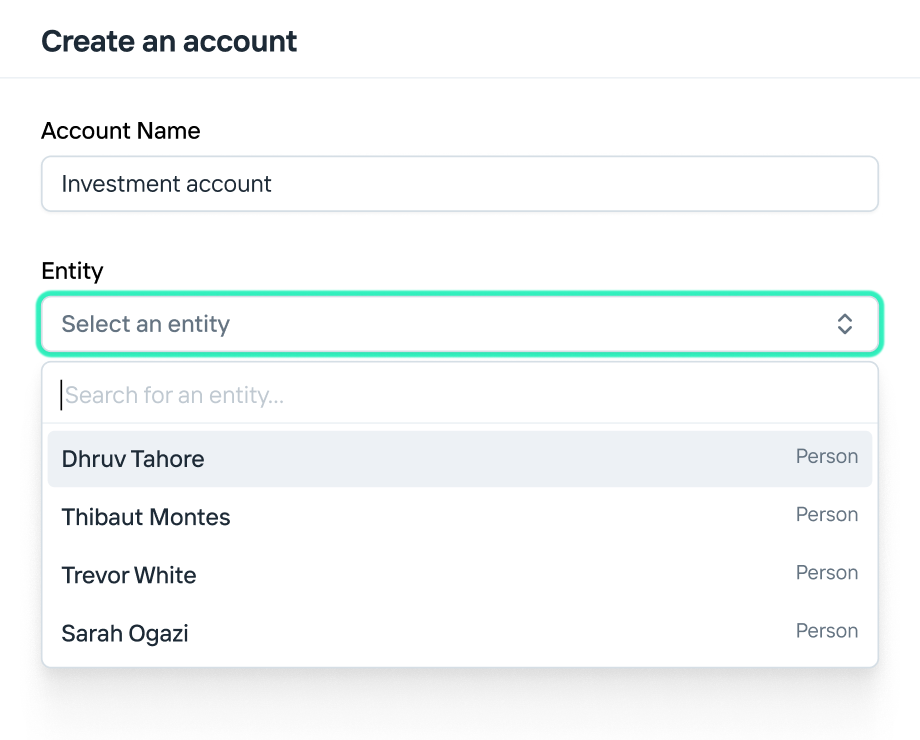This screenshot has height=740, width=920.
Task: Open the Select an entity combo box
Action: [x=460, y=324]
